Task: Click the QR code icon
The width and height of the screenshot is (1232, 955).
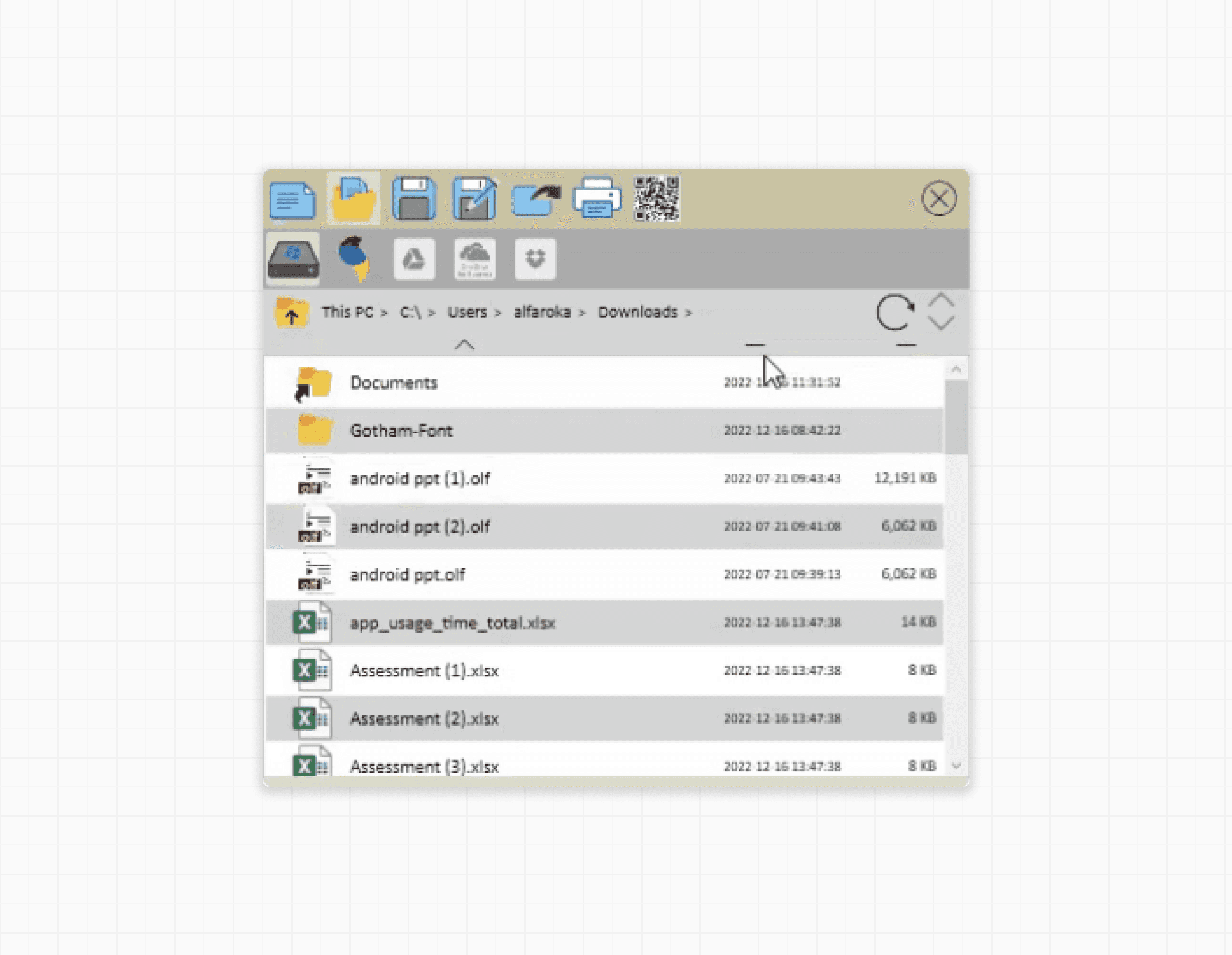Action: coord(656,199)
